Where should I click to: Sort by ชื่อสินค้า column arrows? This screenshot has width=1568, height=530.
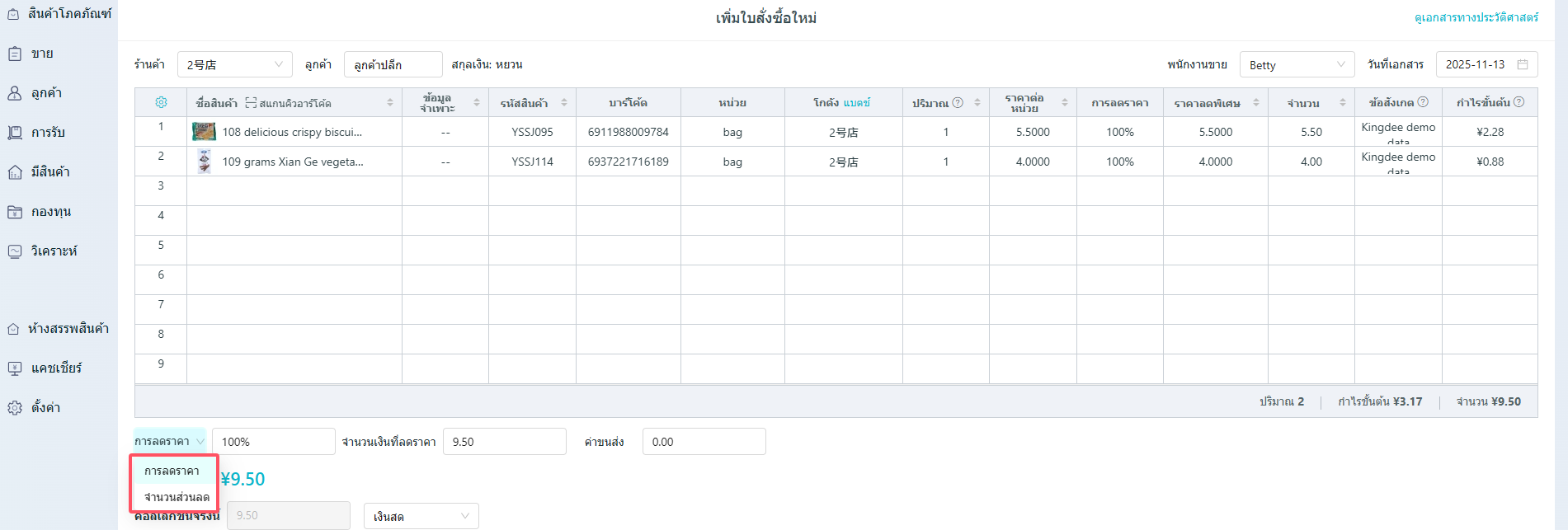(390, 102)
